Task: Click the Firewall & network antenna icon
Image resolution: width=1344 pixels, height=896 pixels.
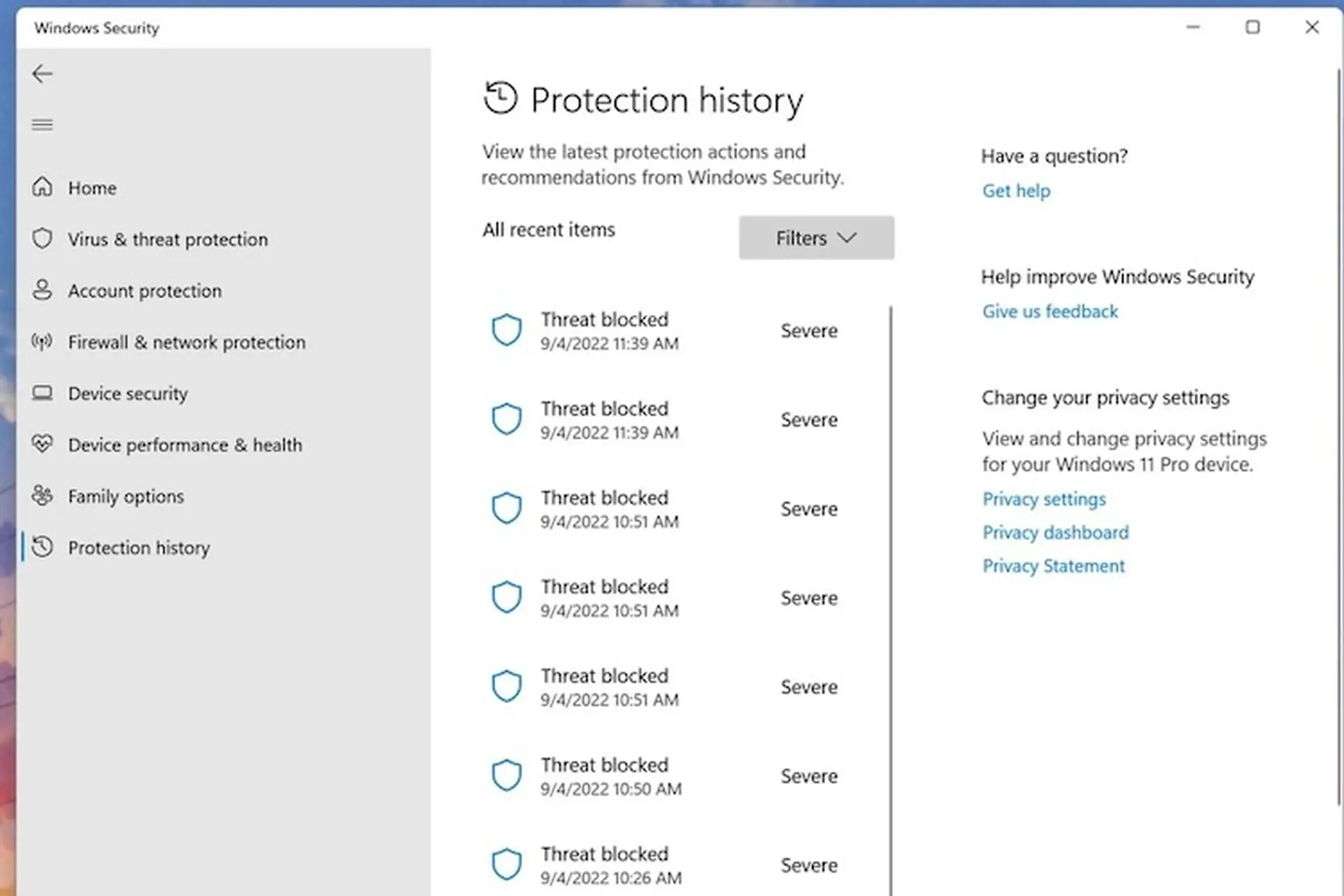Action: 42,342
